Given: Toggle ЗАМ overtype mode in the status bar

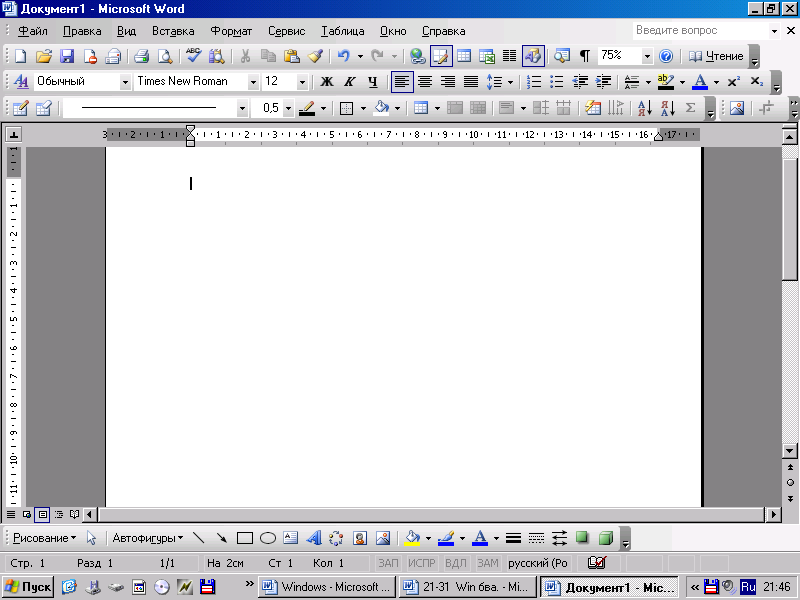Looking at the screenshot, I should coord(488,563).
